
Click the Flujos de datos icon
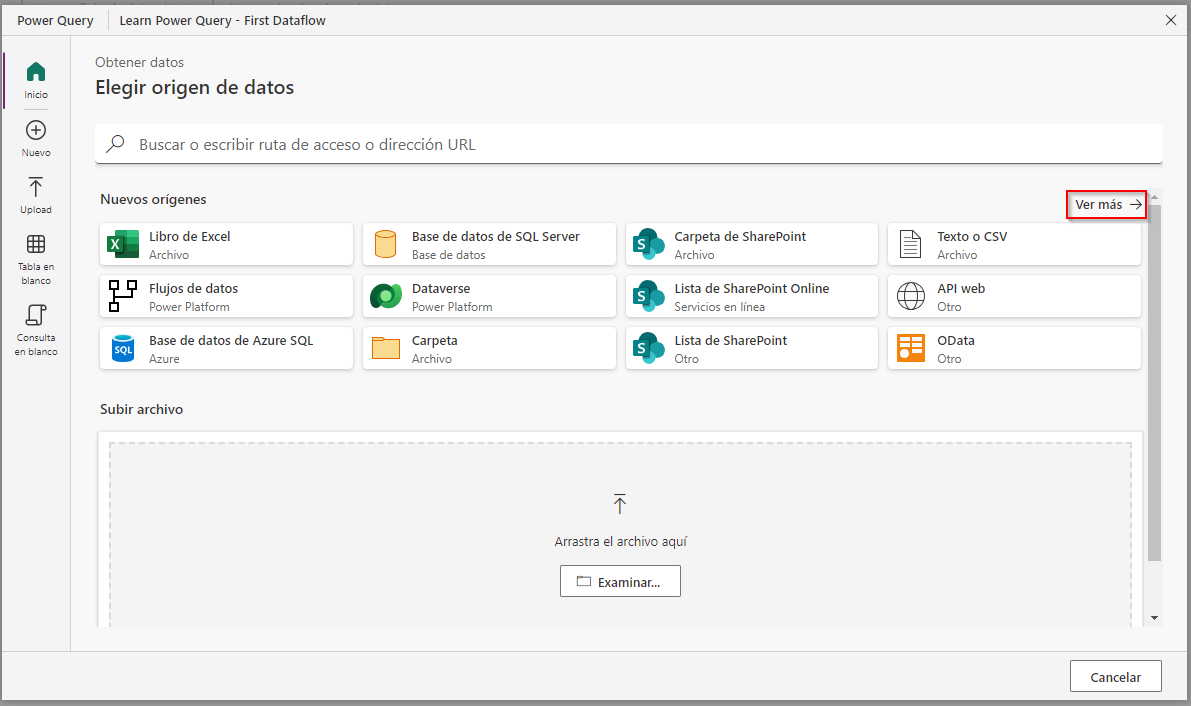(x=123, y=296)
